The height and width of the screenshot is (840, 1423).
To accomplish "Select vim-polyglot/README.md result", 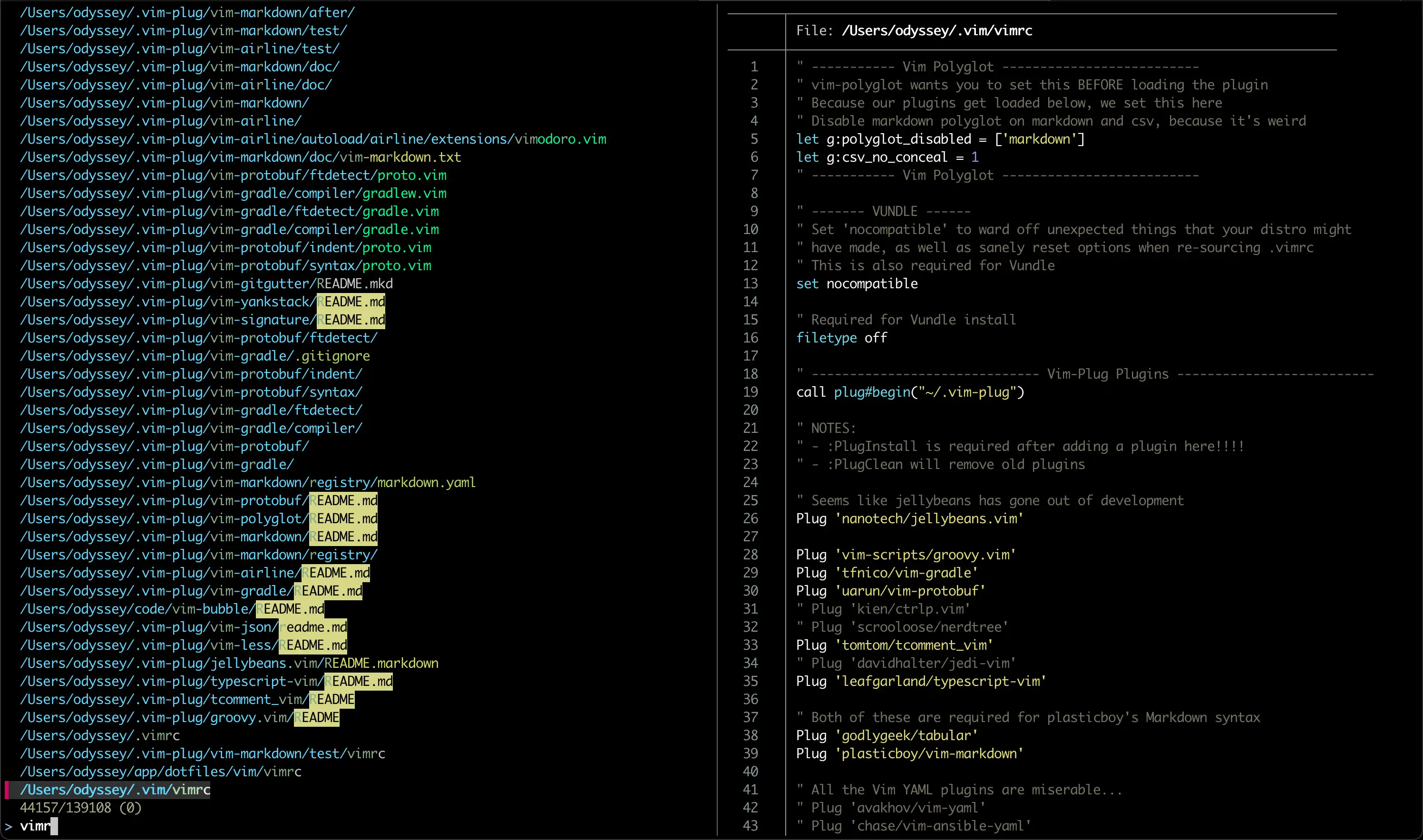I will [x=199, y=518].
